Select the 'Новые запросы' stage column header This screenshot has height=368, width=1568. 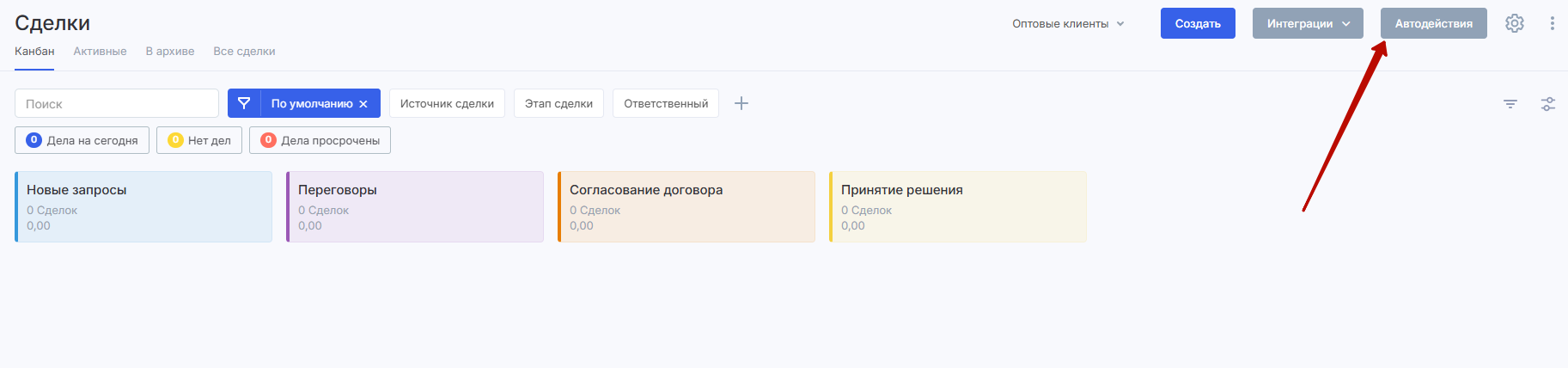click(76, 190)
